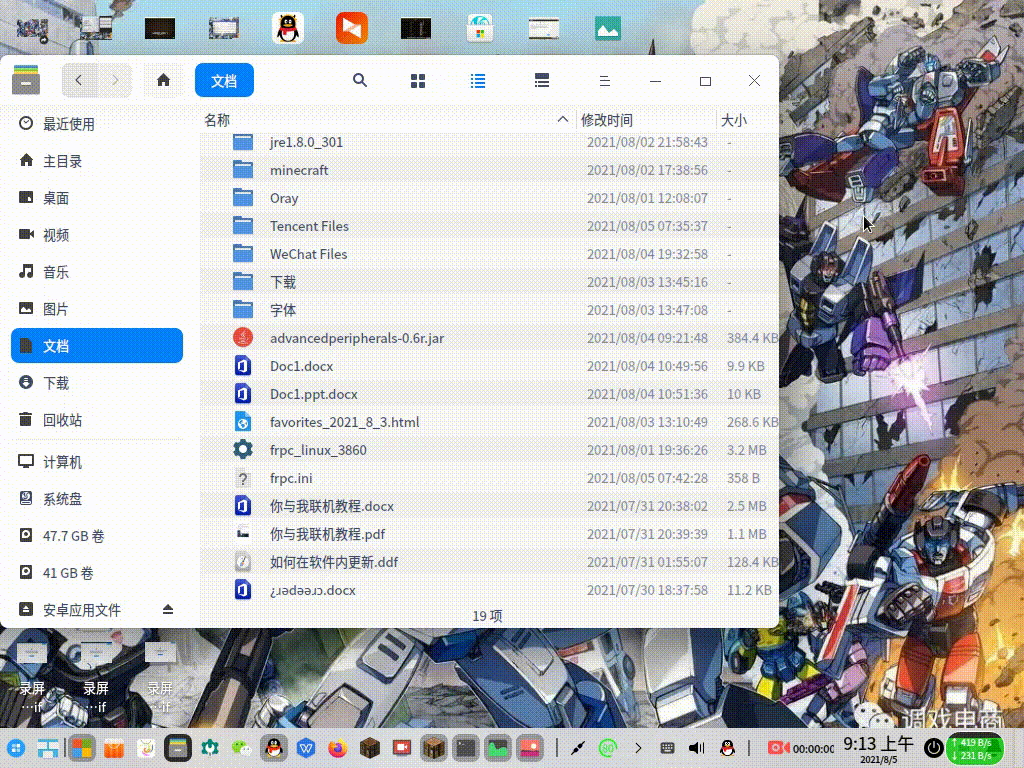The width and height of the screenshot is (1024, 768).
Task: Switch to icon grid view
Action: tap(418, 81)
